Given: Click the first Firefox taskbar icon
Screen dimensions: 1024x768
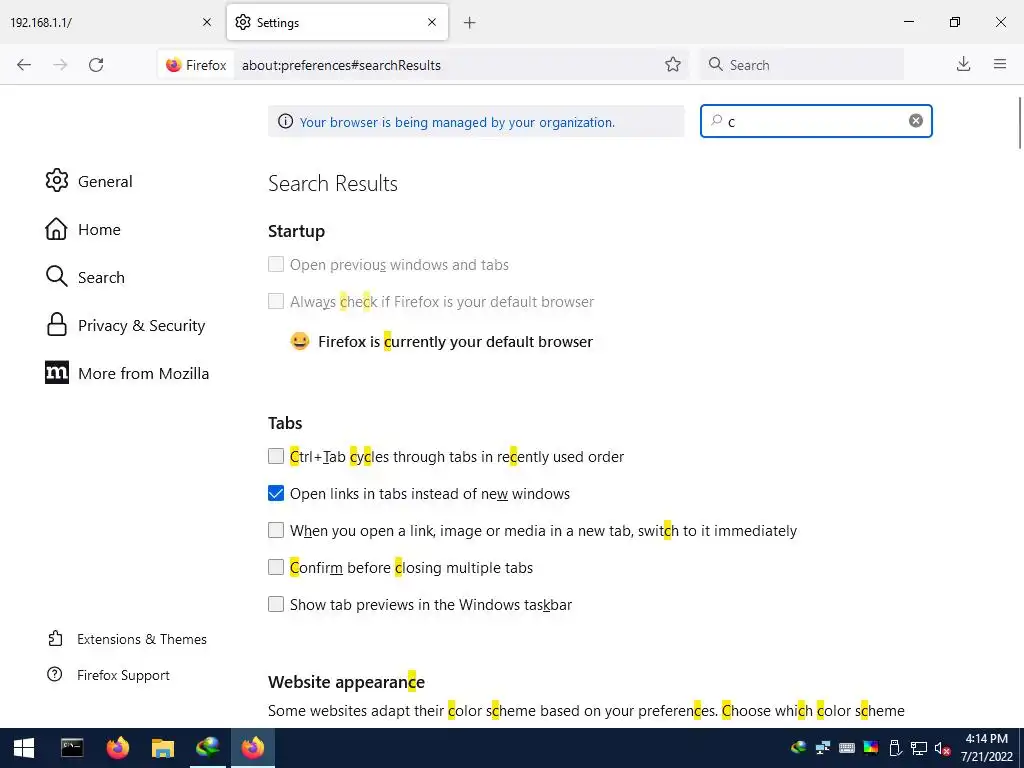Looking at the screenshot, I should 118,748.
